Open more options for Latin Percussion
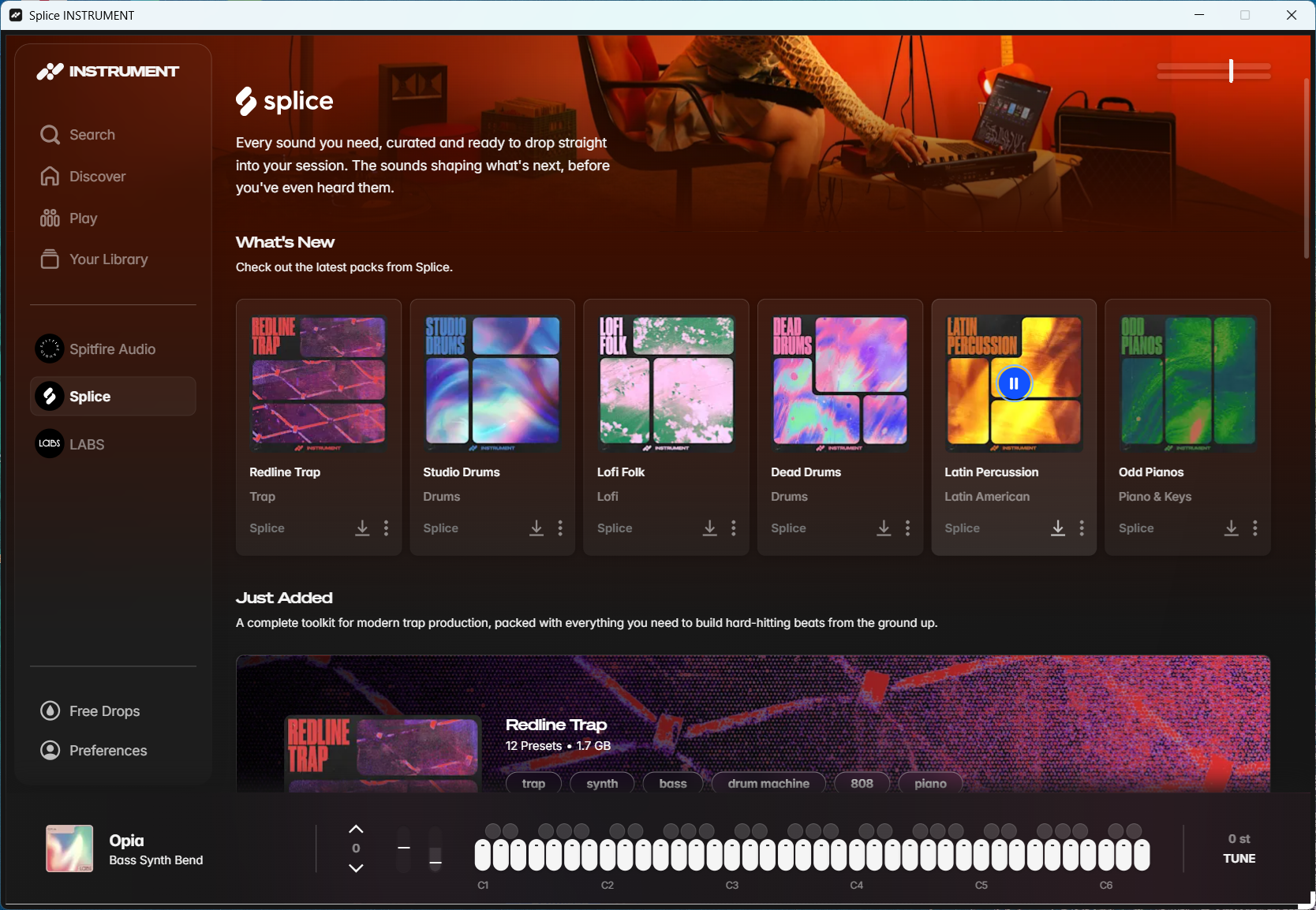The height and width of the screenshot is (910, 1316). [x=1082, y=528]
